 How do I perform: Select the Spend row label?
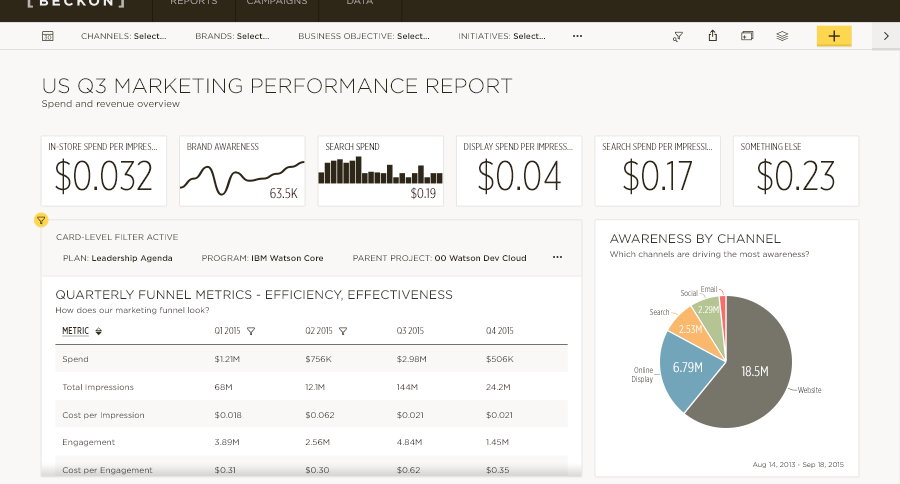point(75,359)
